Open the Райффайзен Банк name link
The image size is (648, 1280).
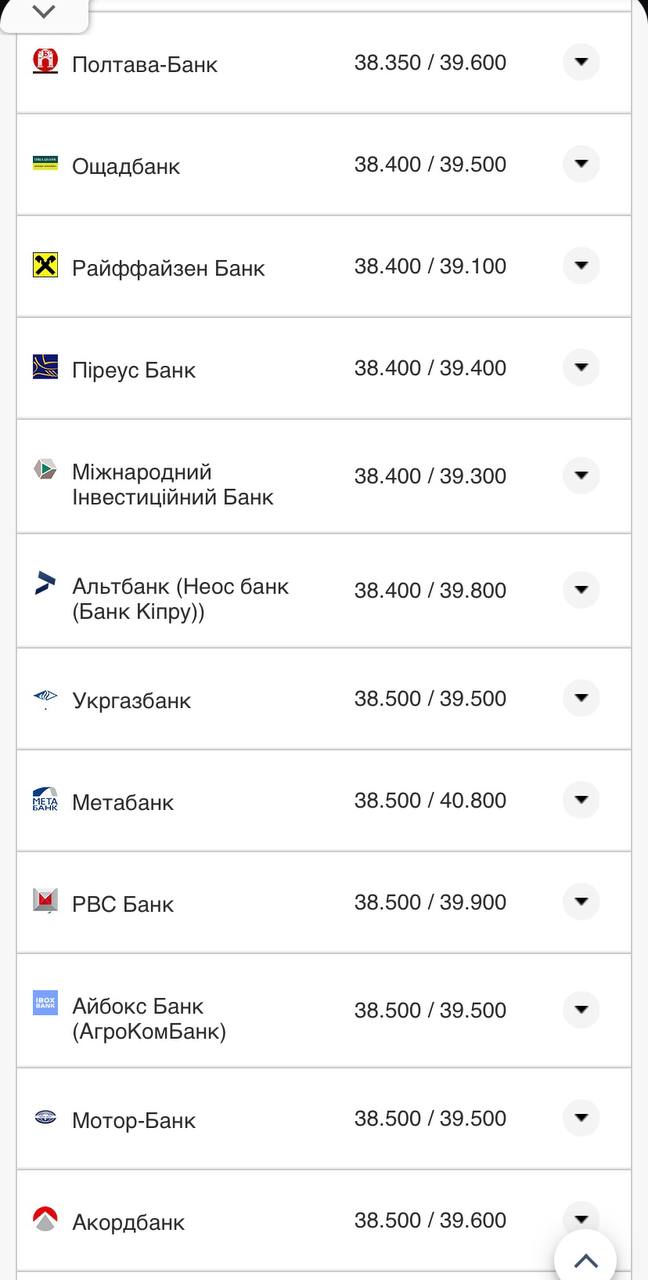click(x=168, y=268)
